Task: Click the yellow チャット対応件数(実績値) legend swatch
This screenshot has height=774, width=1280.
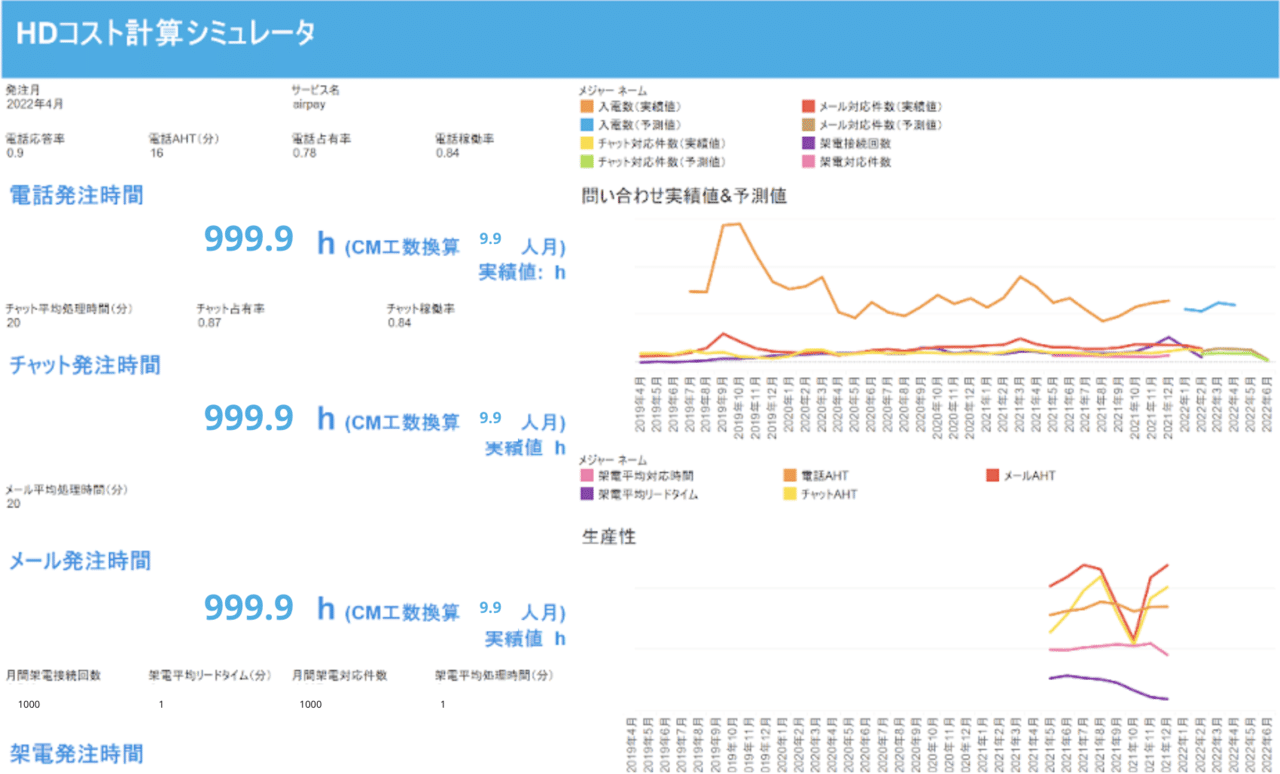Action: coord(588,143)
